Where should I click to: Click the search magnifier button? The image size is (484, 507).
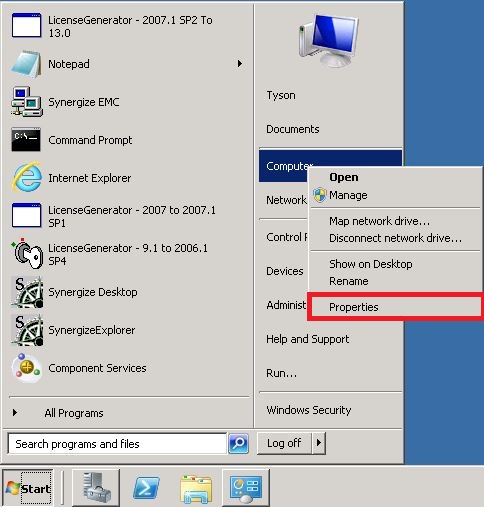point(238,443)
